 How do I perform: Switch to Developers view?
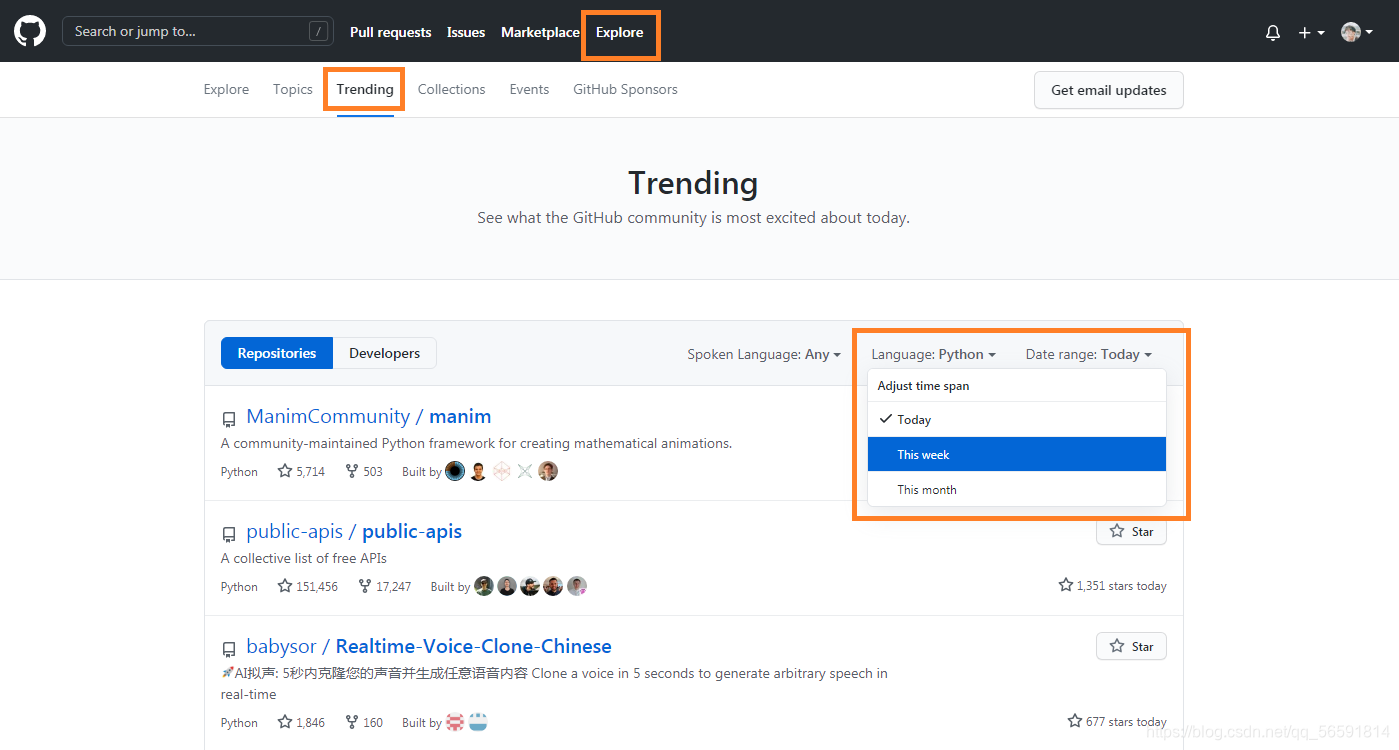click(385, 353)
